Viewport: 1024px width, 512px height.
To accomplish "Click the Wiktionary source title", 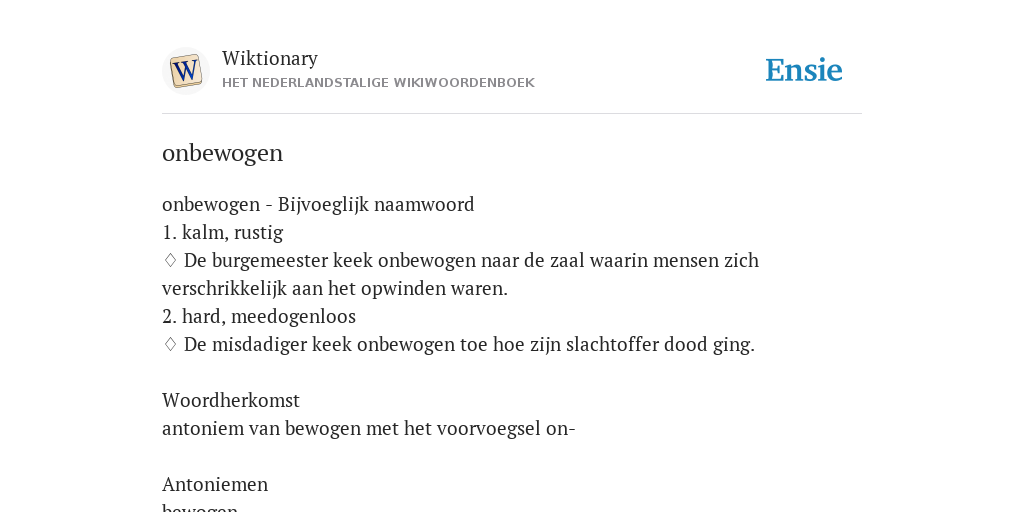I will tap(270, 58).
